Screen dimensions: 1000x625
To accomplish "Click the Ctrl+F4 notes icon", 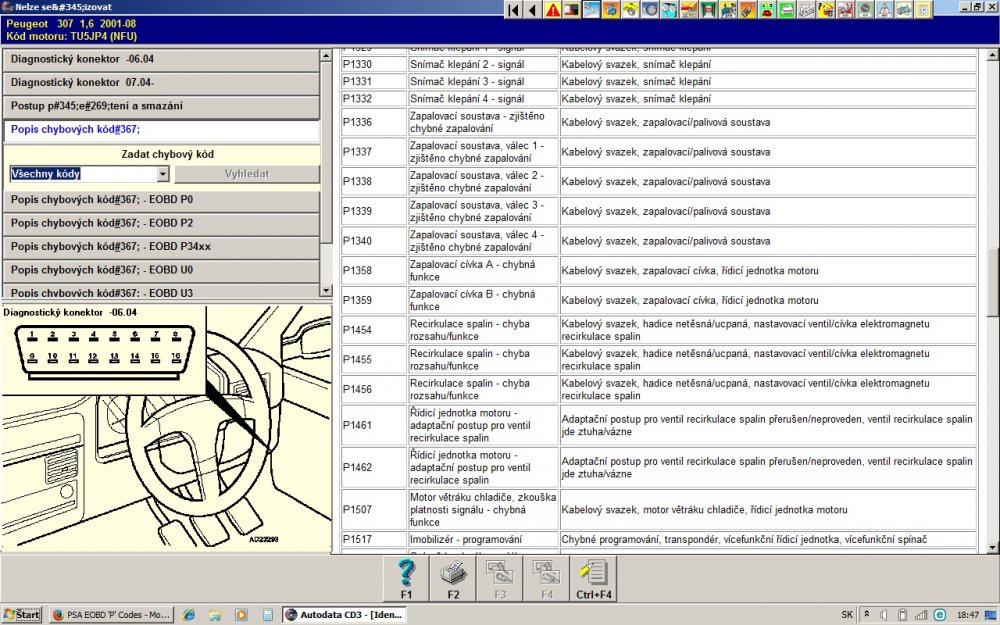I will [x=594, y=578].
